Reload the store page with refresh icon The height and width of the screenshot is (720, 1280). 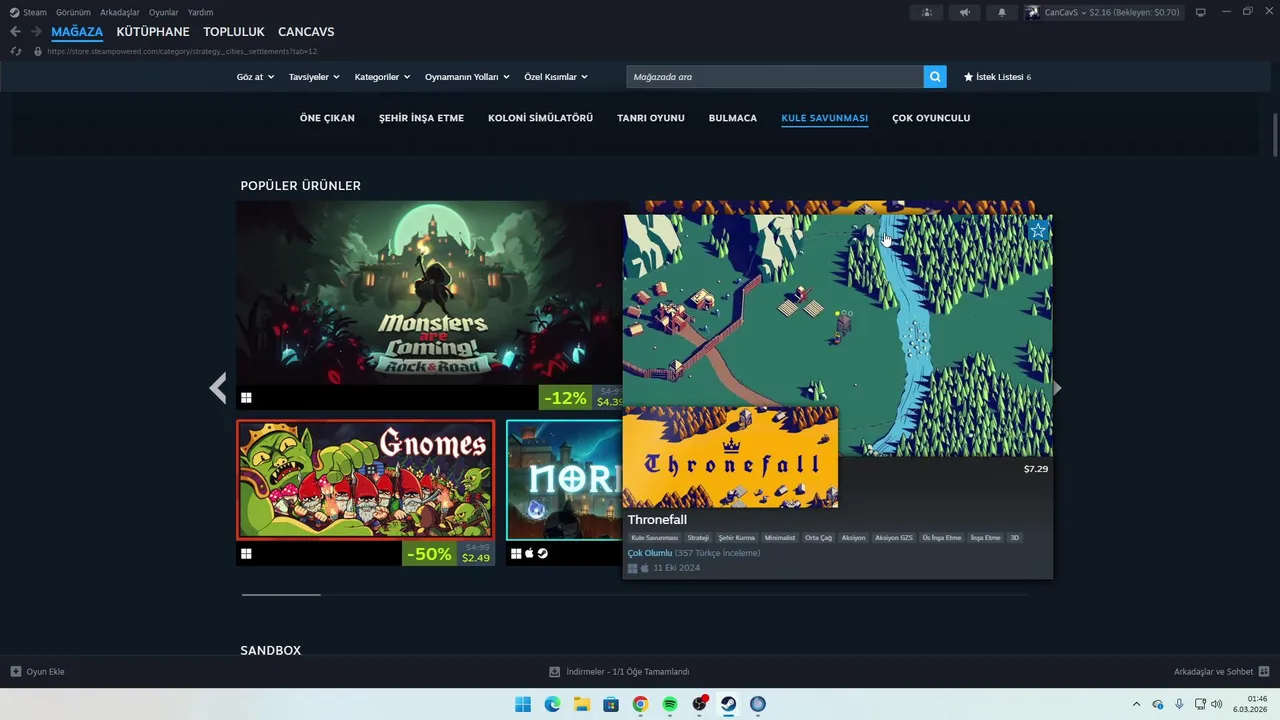click(15, 51)
